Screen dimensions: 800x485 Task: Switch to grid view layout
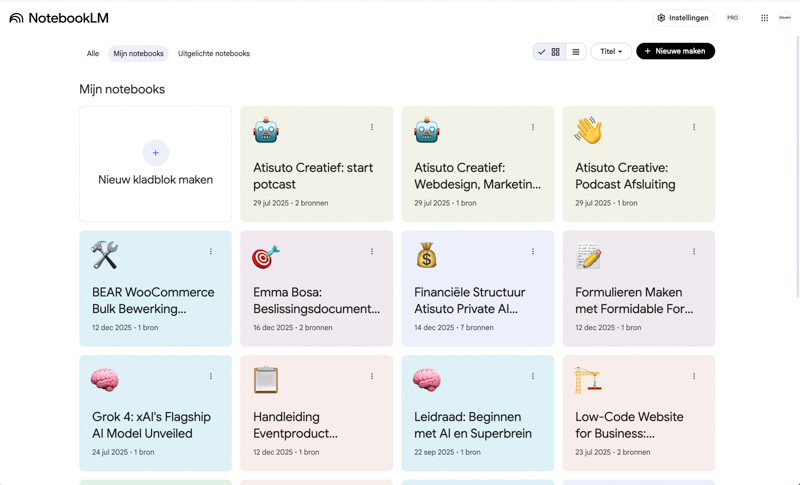[555, 52]
